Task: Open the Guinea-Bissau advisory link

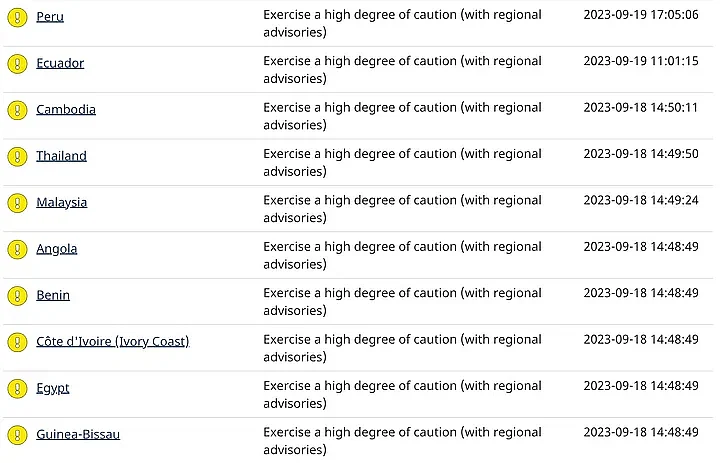Action: coord(78,434)
